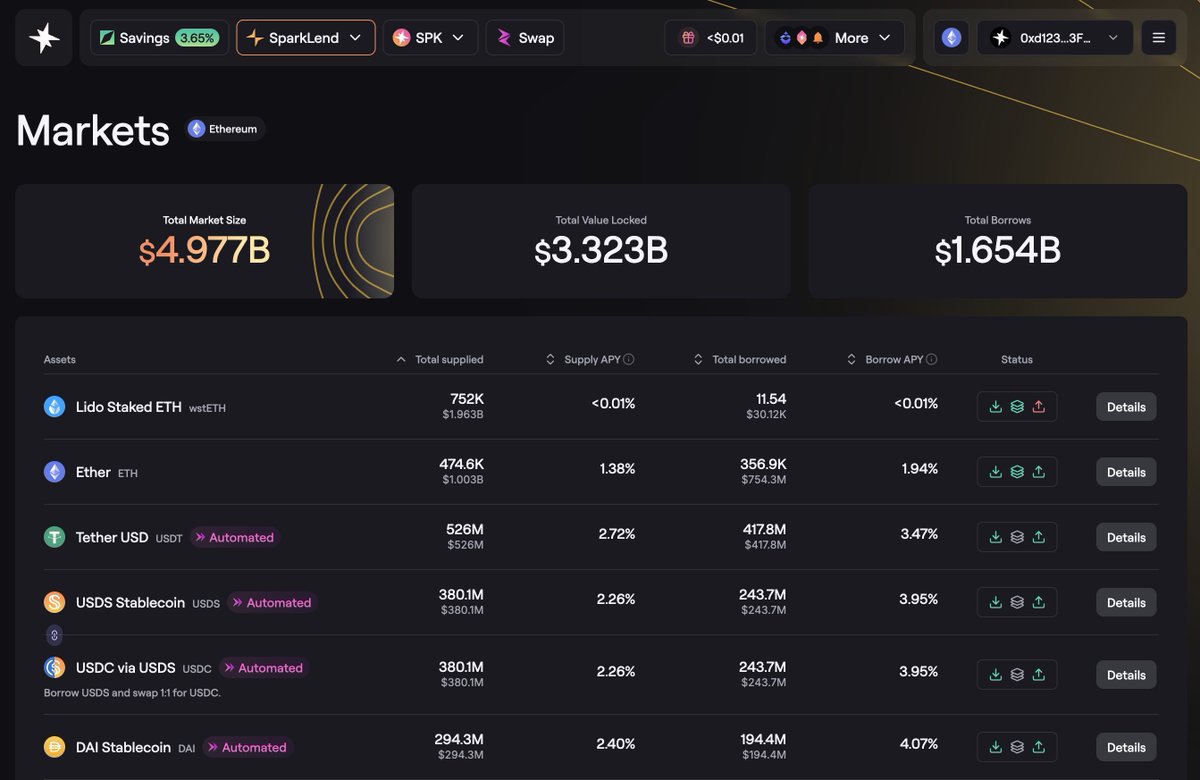Click the Lido Staked ETH token icon
This screenshot has width=1200, height=780.
55,407
